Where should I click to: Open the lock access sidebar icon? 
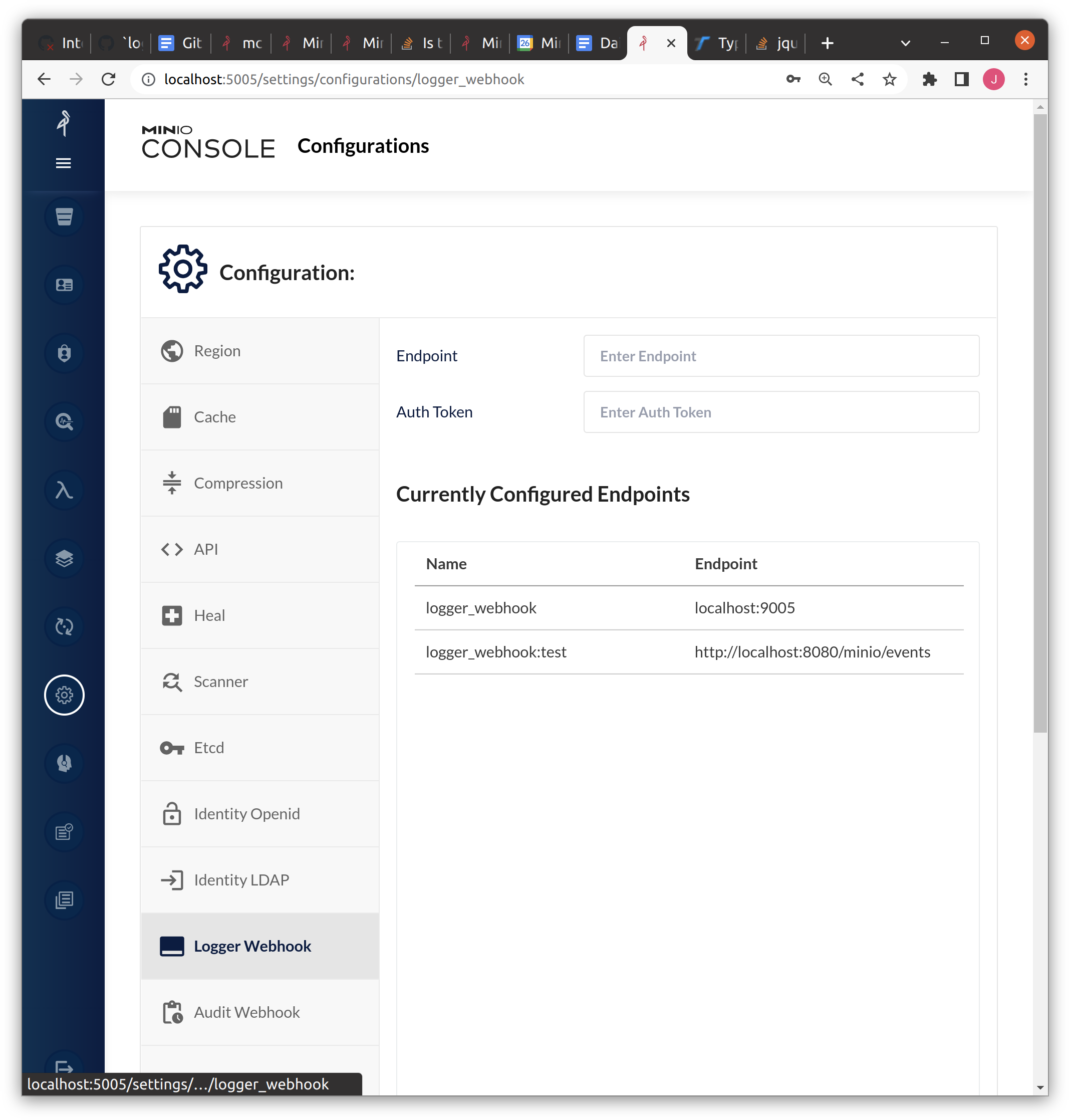point(64,353)
